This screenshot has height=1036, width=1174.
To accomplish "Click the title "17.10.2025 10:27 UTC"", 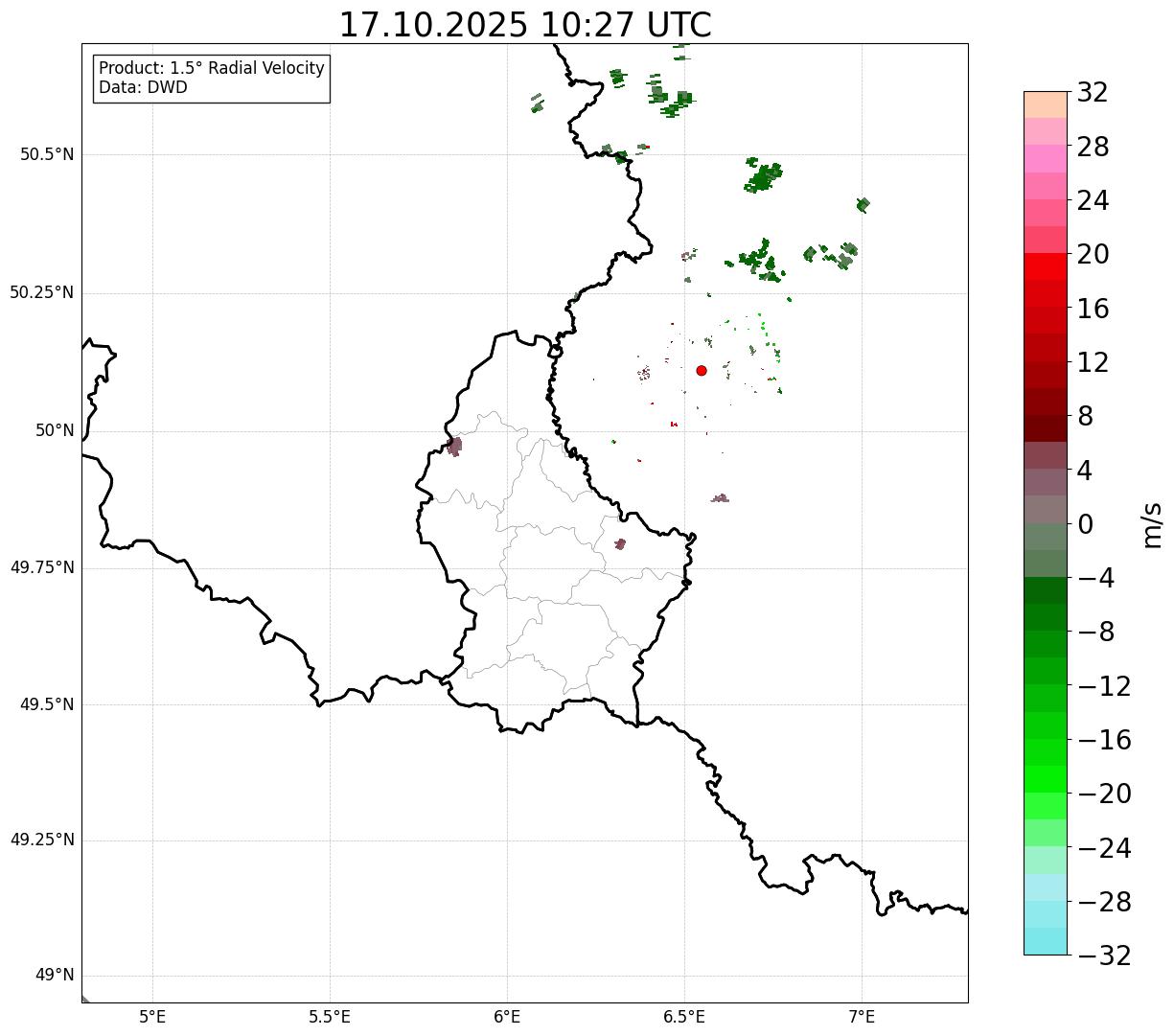I will pos(525,25).
